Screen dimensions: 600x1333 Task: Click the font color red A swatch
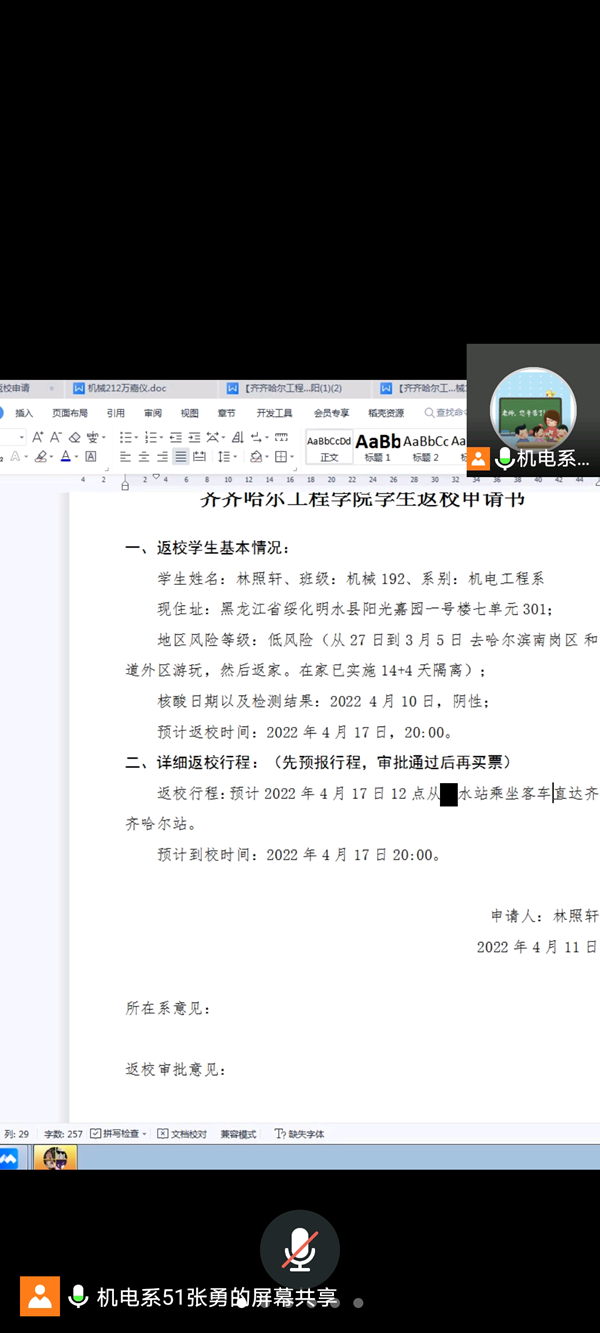[x=65, y=457]
